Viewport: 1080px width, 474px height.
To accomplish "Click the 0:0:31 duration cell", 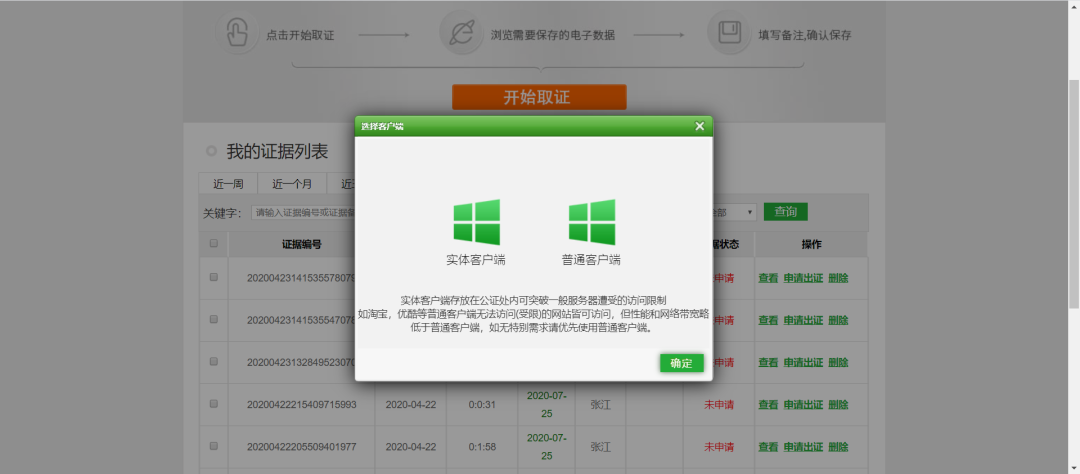I will pos(482,404).
